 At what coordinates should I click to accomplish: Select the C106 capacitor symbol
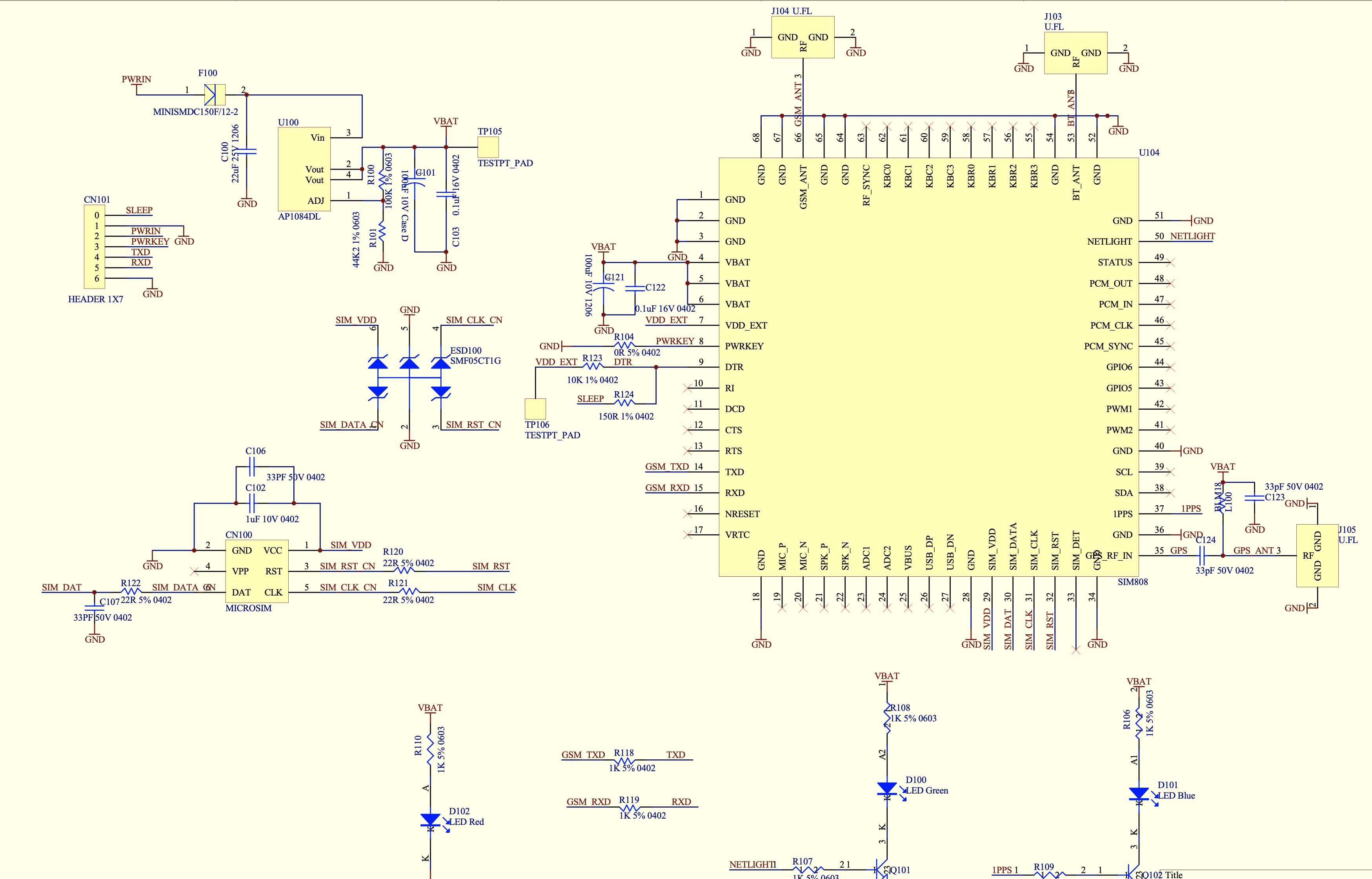coord(252,467)
